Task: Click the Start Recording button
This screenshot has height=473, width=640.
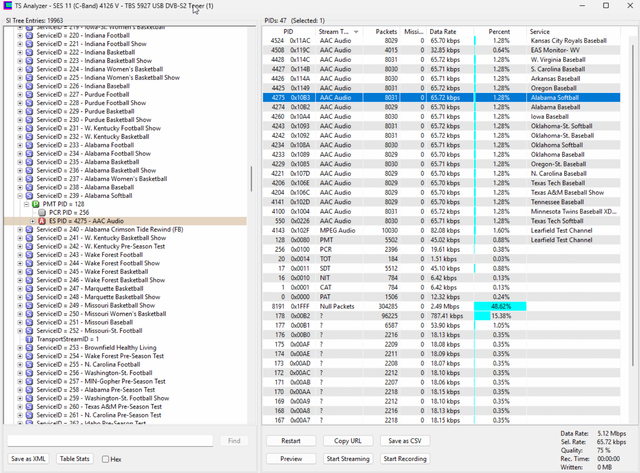Action: 404,459
